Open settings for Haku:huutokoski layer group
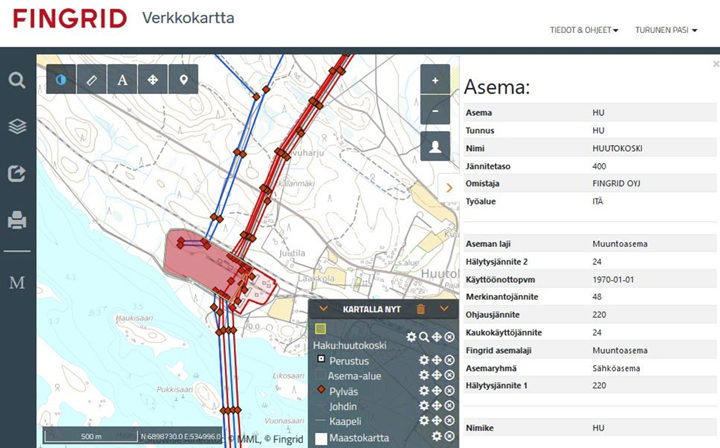 coord(411,337)
